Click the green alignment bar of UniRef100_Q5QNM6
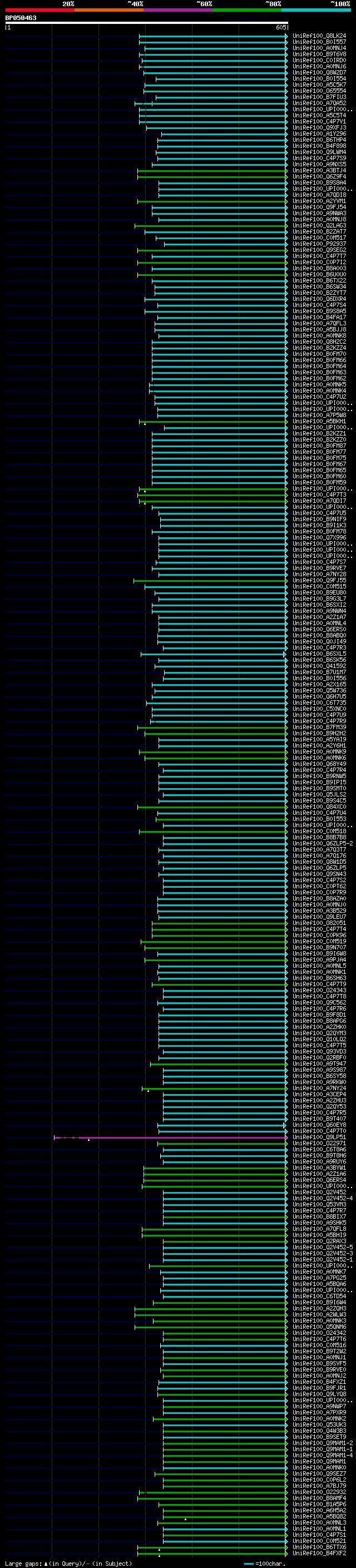 [211, 1327]
